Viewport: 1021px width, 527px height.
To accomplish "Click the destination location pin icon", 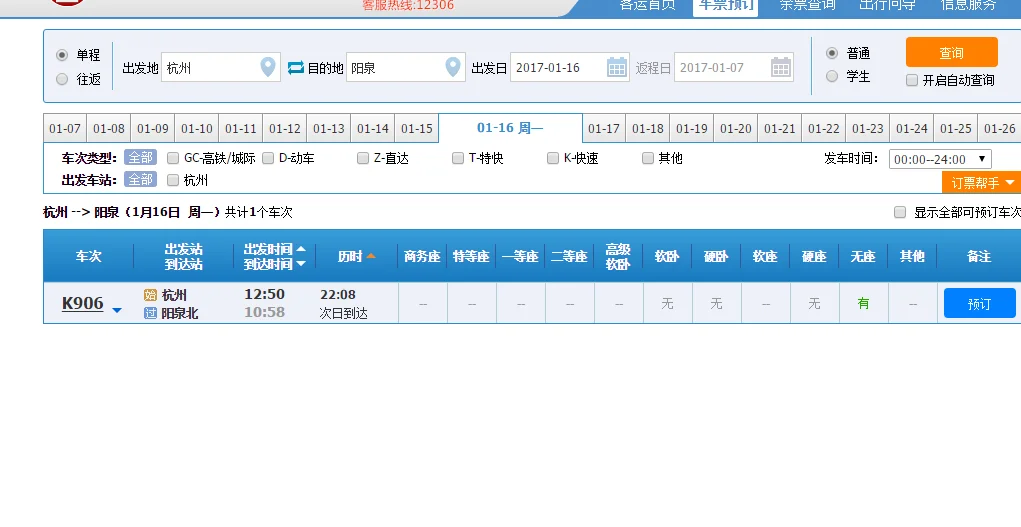I will (453, 67).
